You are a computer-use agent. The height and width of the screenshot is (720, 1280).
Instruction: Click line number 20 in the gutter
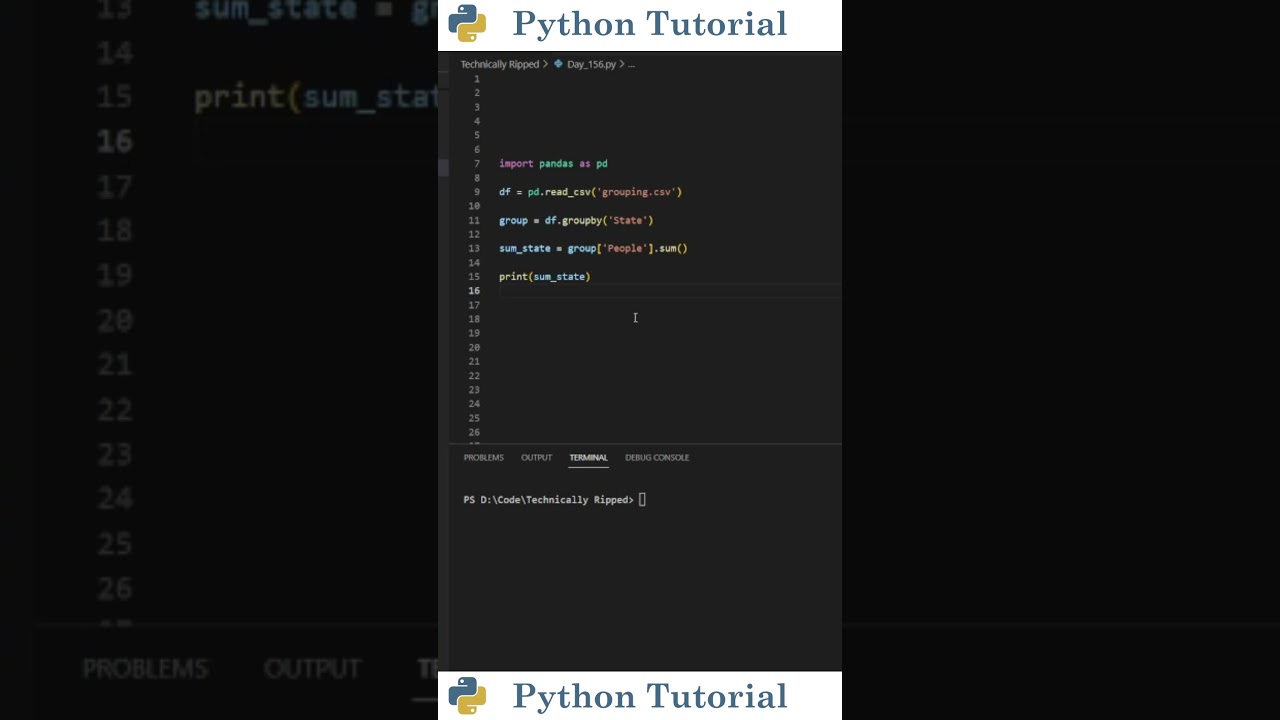pos(474,347)
